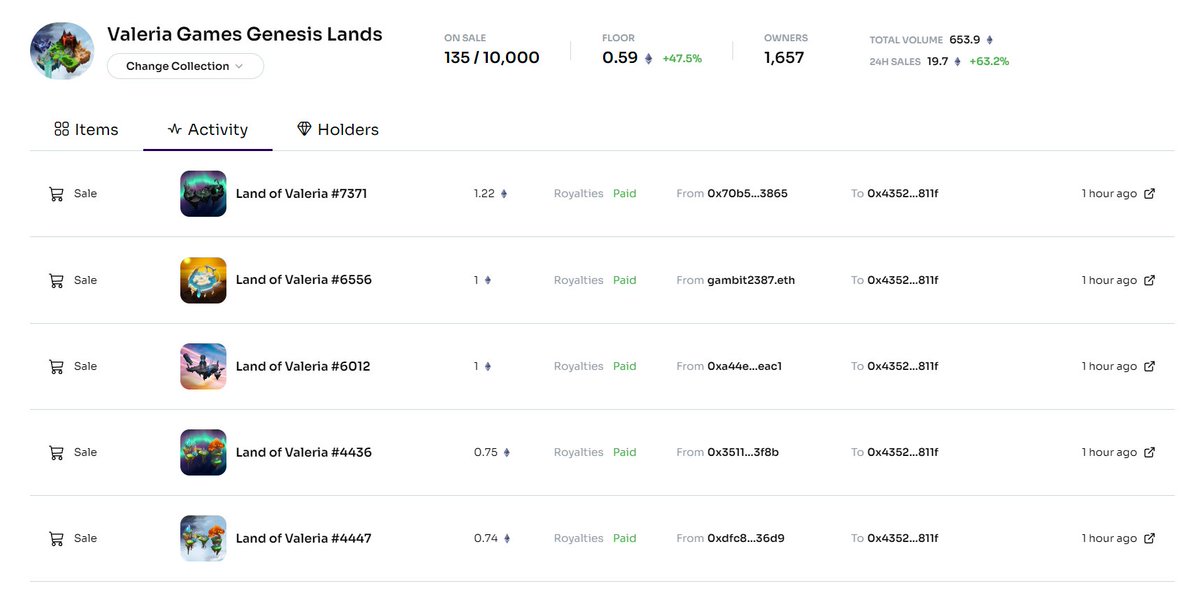The image size is (1200, 593).
Task: Click the cart icon in the #4436 row
Action: [x=56, y=452]
